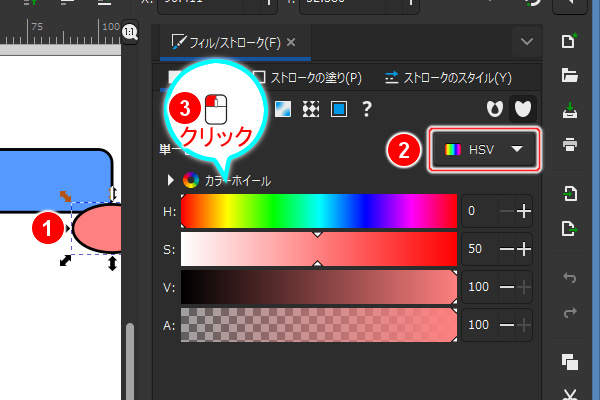Click the redo arrow icon

pos(570,312)
